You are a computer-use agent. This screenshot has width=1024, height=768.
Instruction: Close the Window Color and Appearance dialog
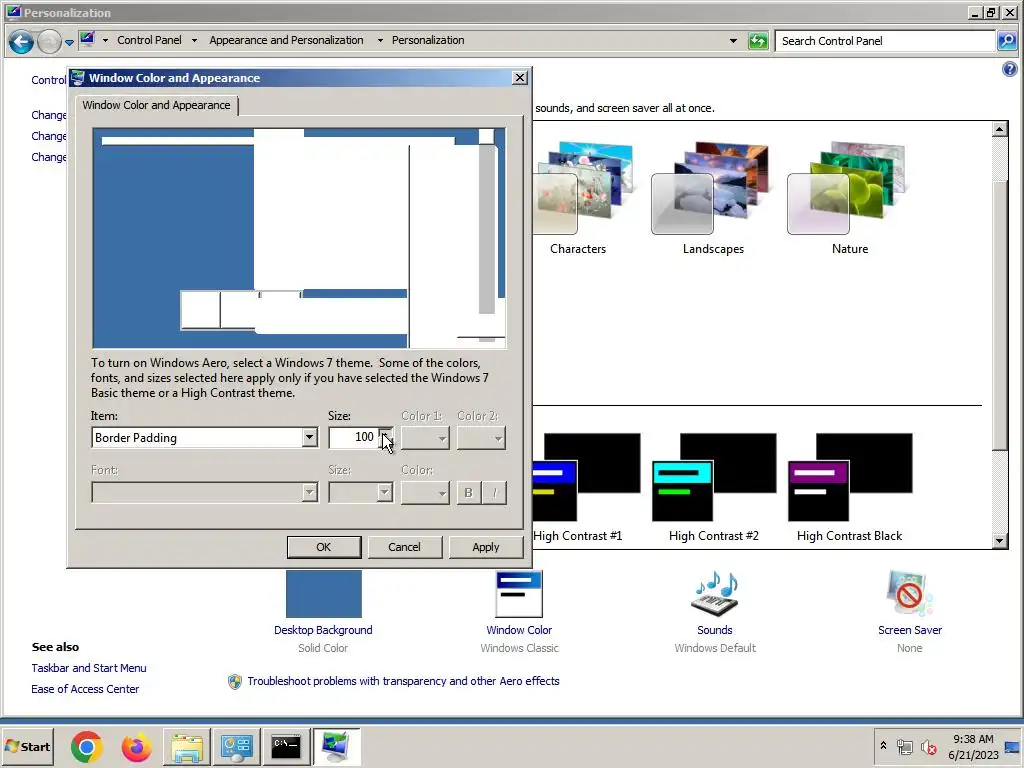pos(520,78)
